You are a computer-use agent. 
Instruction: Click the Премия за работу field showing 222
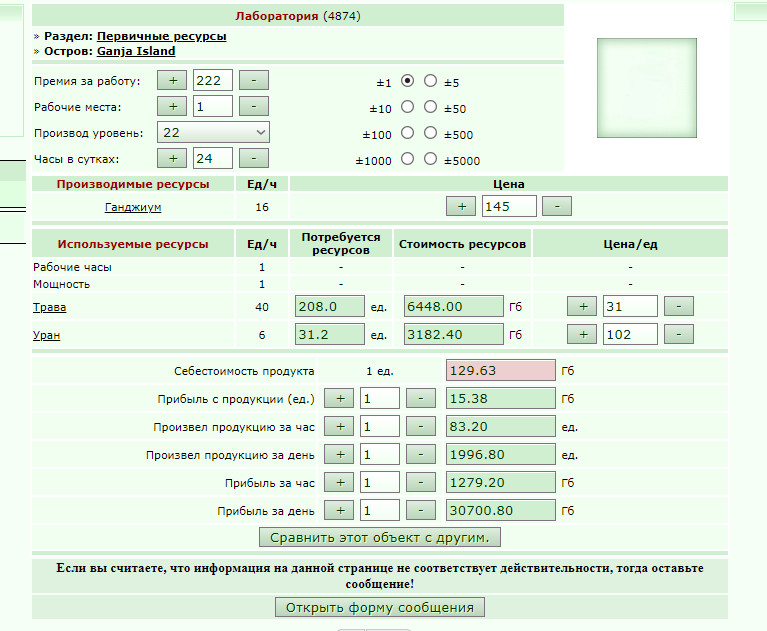coord(213,80)
